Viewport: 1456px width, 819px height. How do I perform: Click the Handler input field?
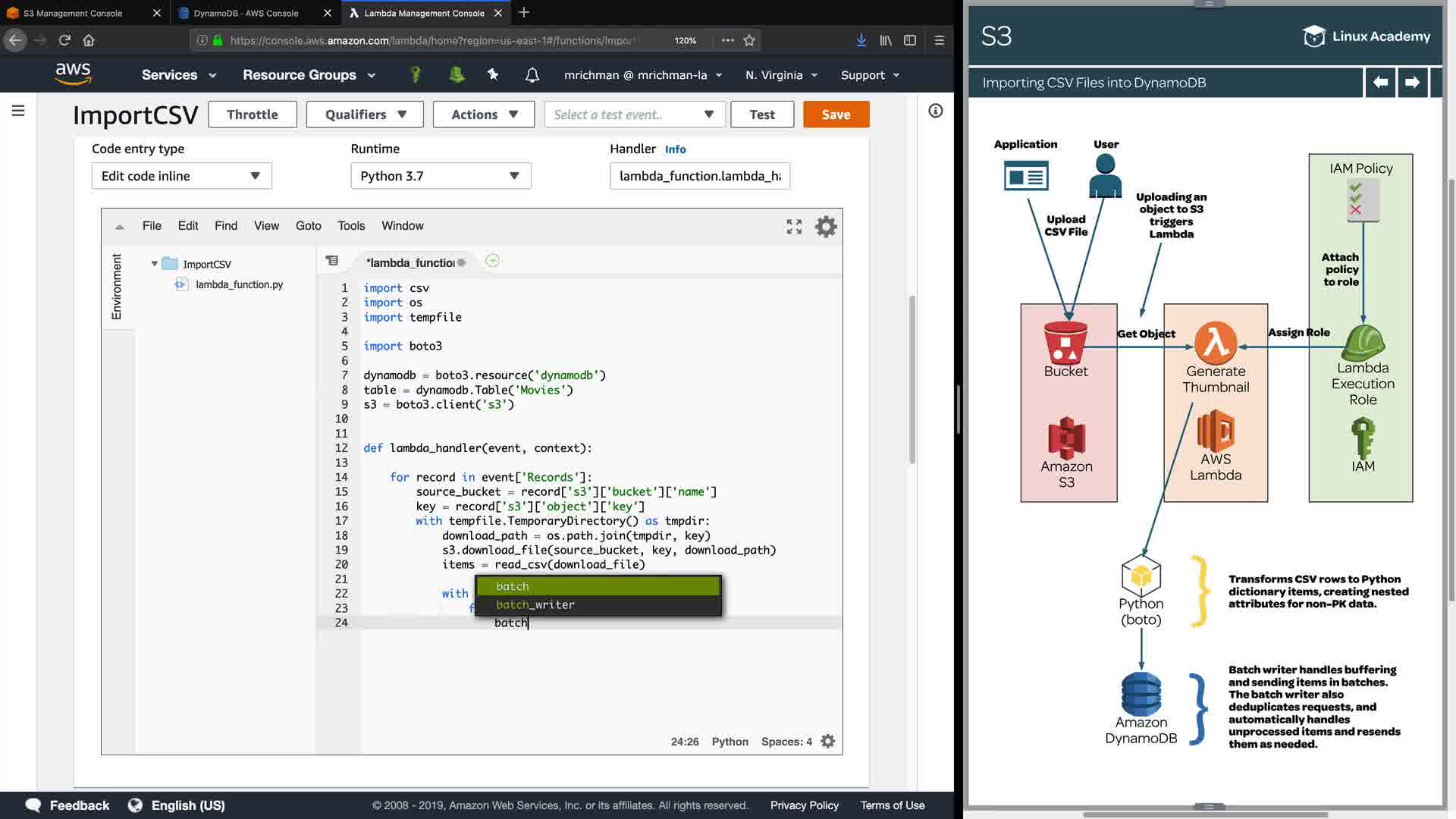pyautogui.click(x=699, y=176)
